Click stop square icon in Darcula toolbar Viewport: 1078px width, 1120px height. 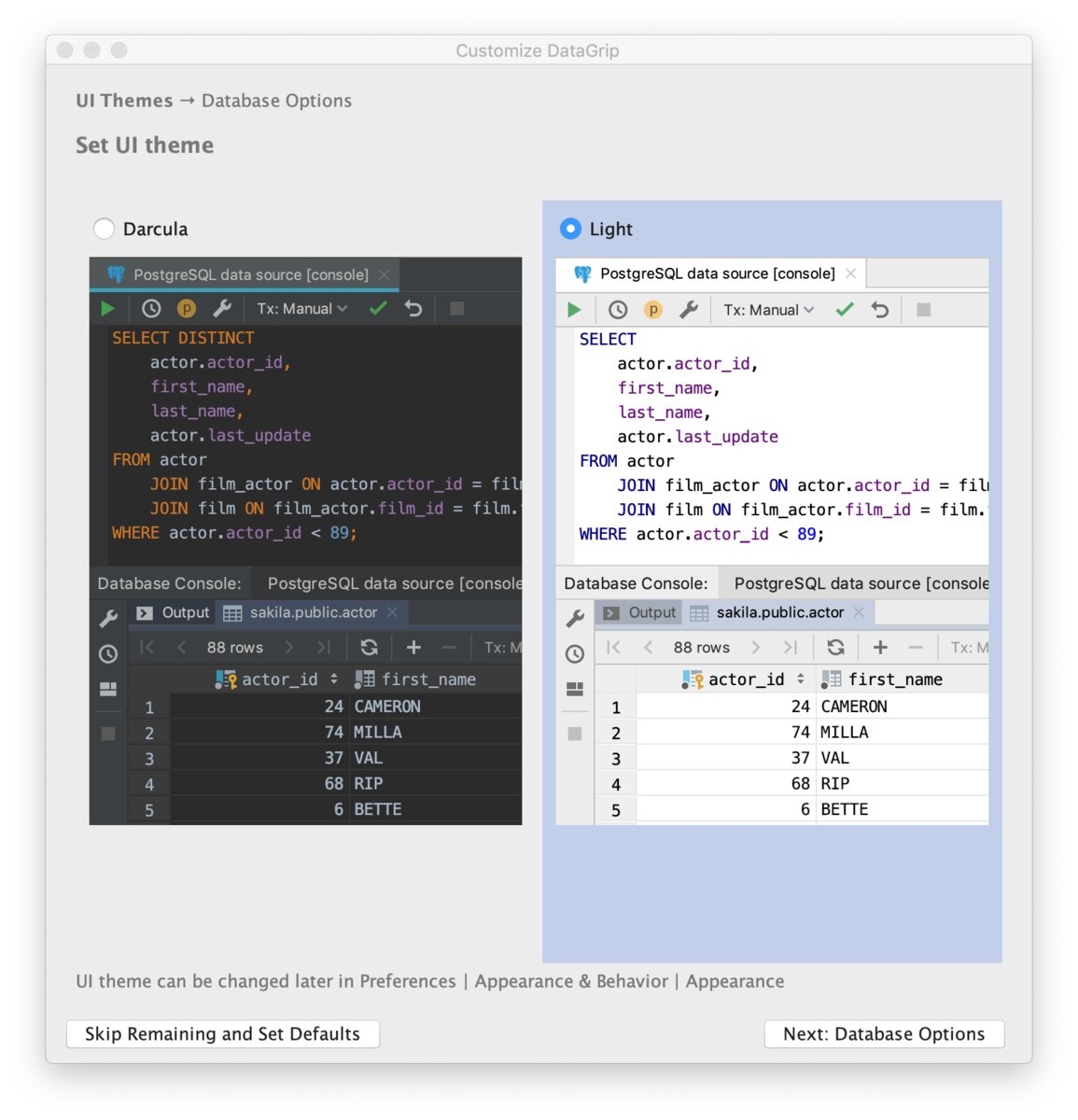[456, 308]
